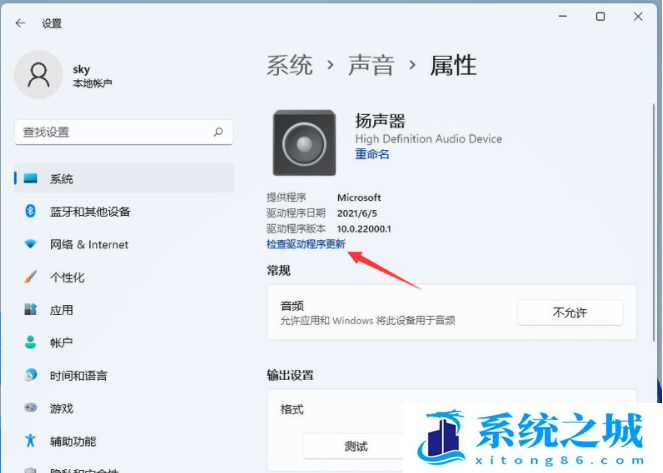Click the 辅助功能 accessibility icon

pyautogui.click(x=31, y=441)
